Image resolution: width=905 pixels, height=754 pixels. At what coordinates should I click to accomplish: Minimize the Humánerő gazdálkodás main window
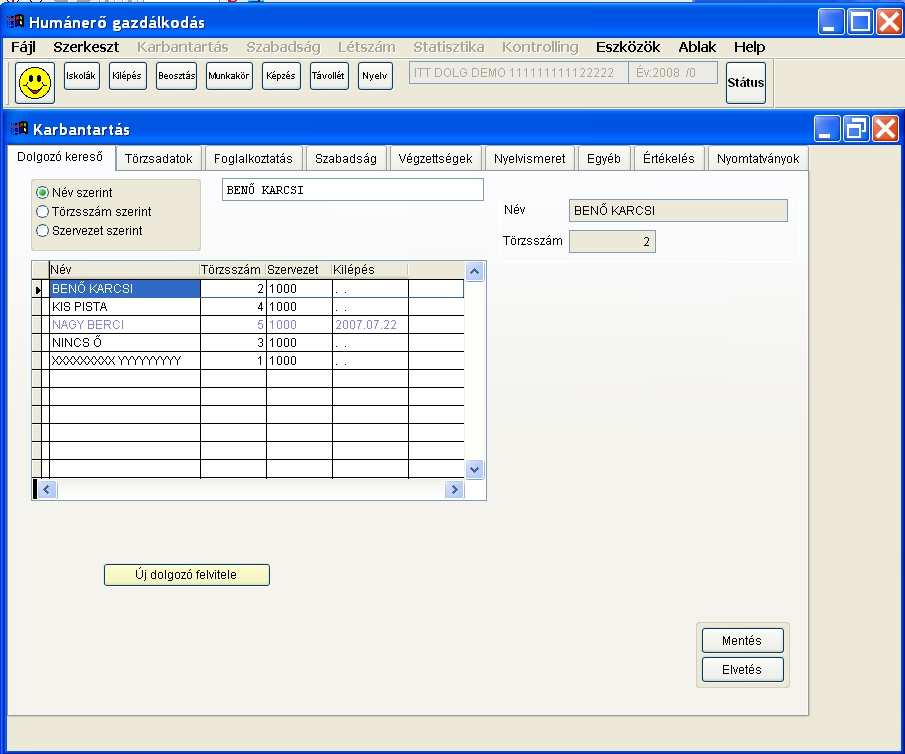pos(831,22)
